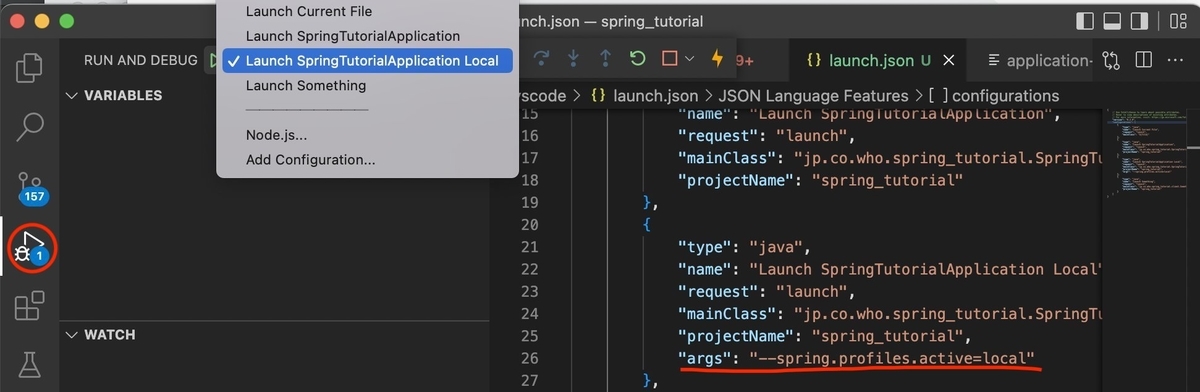Click the debug Step Out arrow
The height and width of the screenshot is (392, 1200).
click(604, 58)
